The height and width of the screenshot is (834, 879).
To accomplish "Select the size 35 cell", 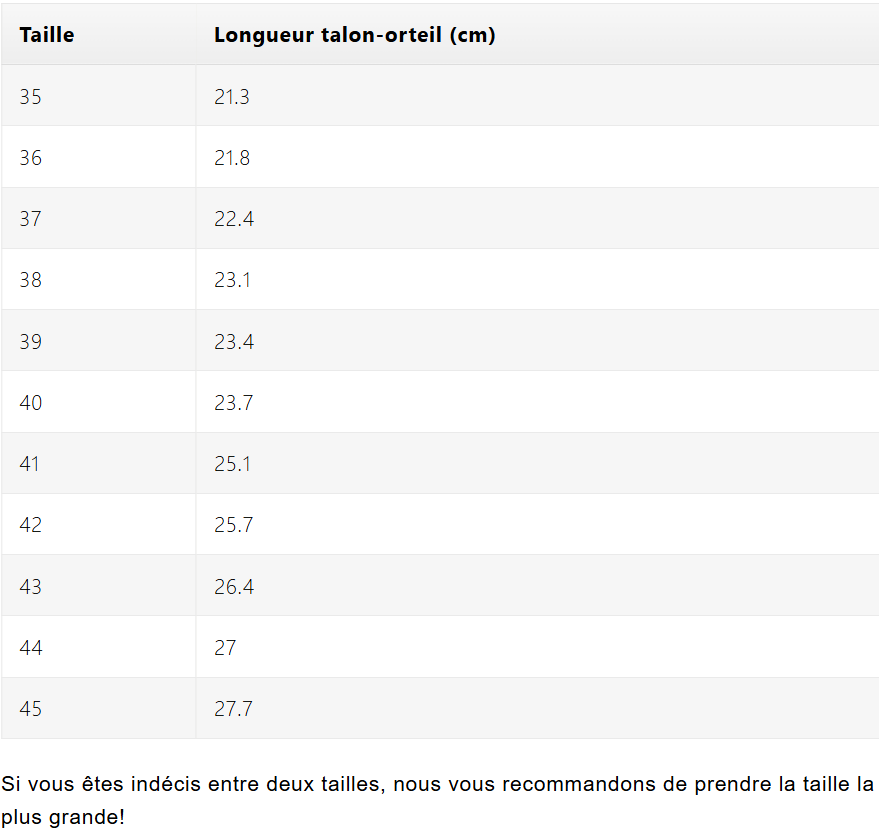I will [x=31, y=97].
